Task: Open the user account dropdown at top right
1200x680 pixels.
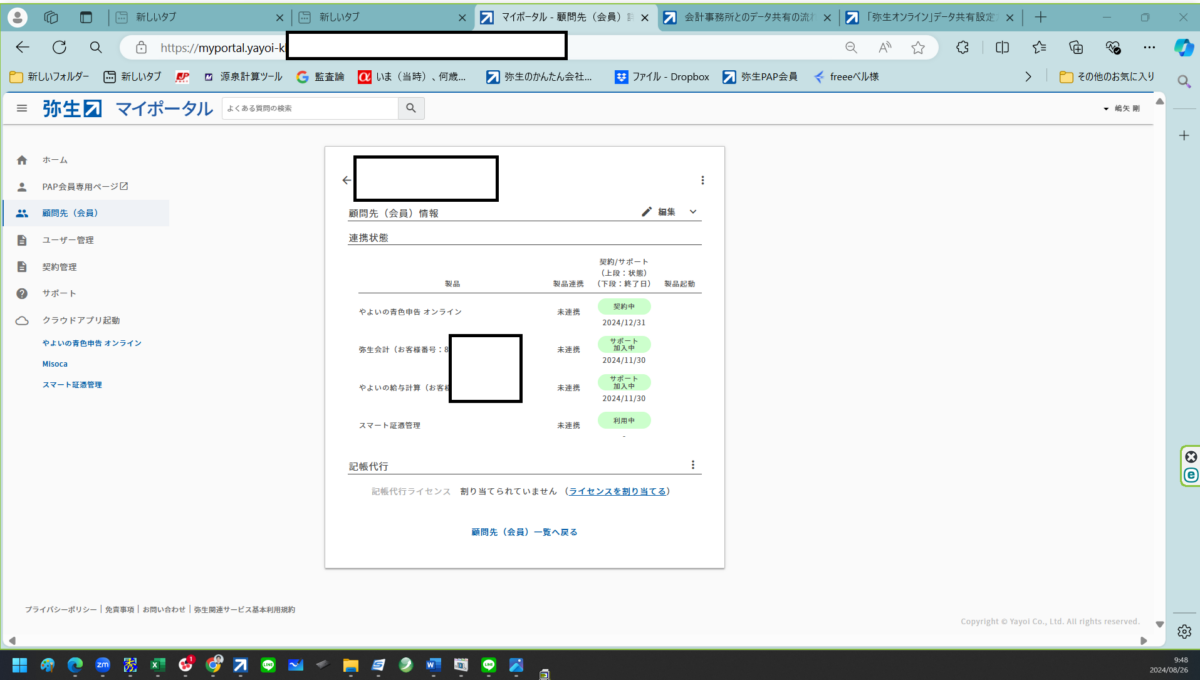Action: click(1121, 108)
